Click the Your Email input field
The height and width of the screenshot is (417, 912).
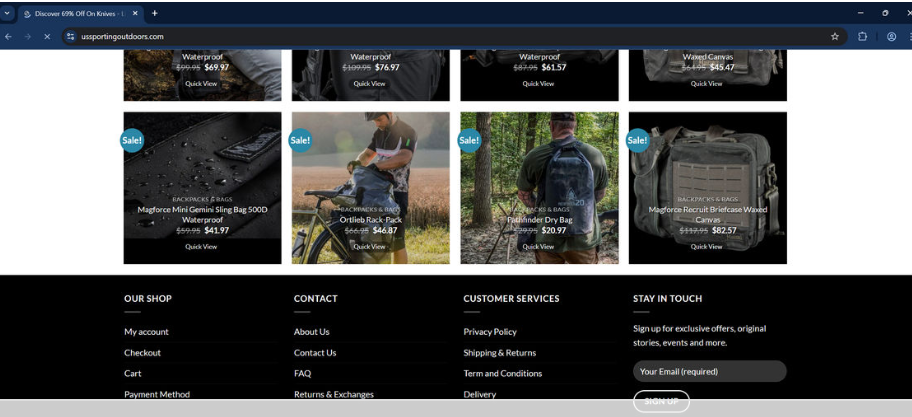[x=709, y=371]
